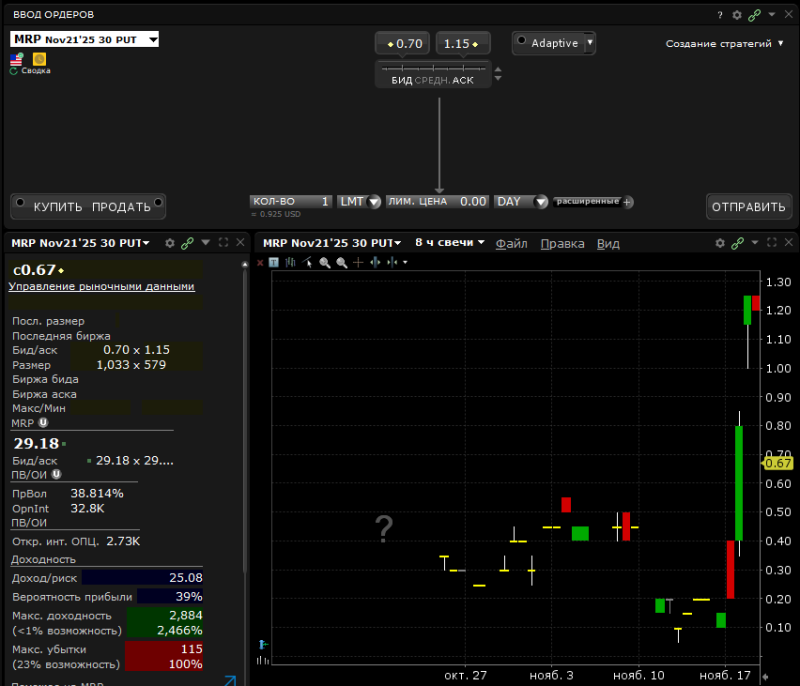This screenshot has height=686, width=800.
Task: Toggle the Adaptive order radio button
Action: (x=522, y=42)
